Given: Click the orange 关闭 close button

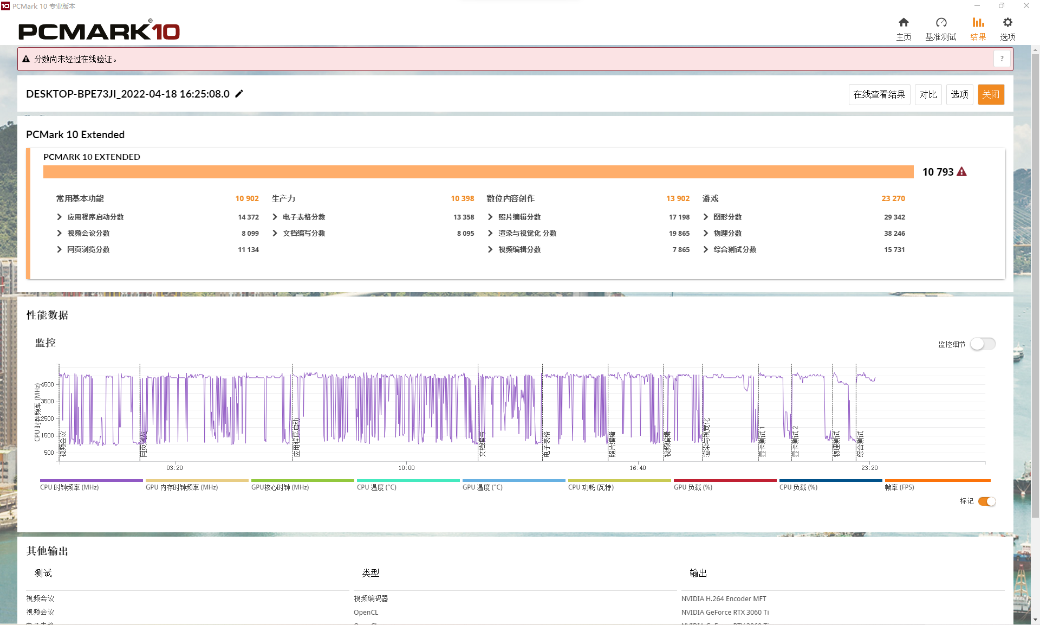Looking at the screenshot, I should (x=990, y=94).
